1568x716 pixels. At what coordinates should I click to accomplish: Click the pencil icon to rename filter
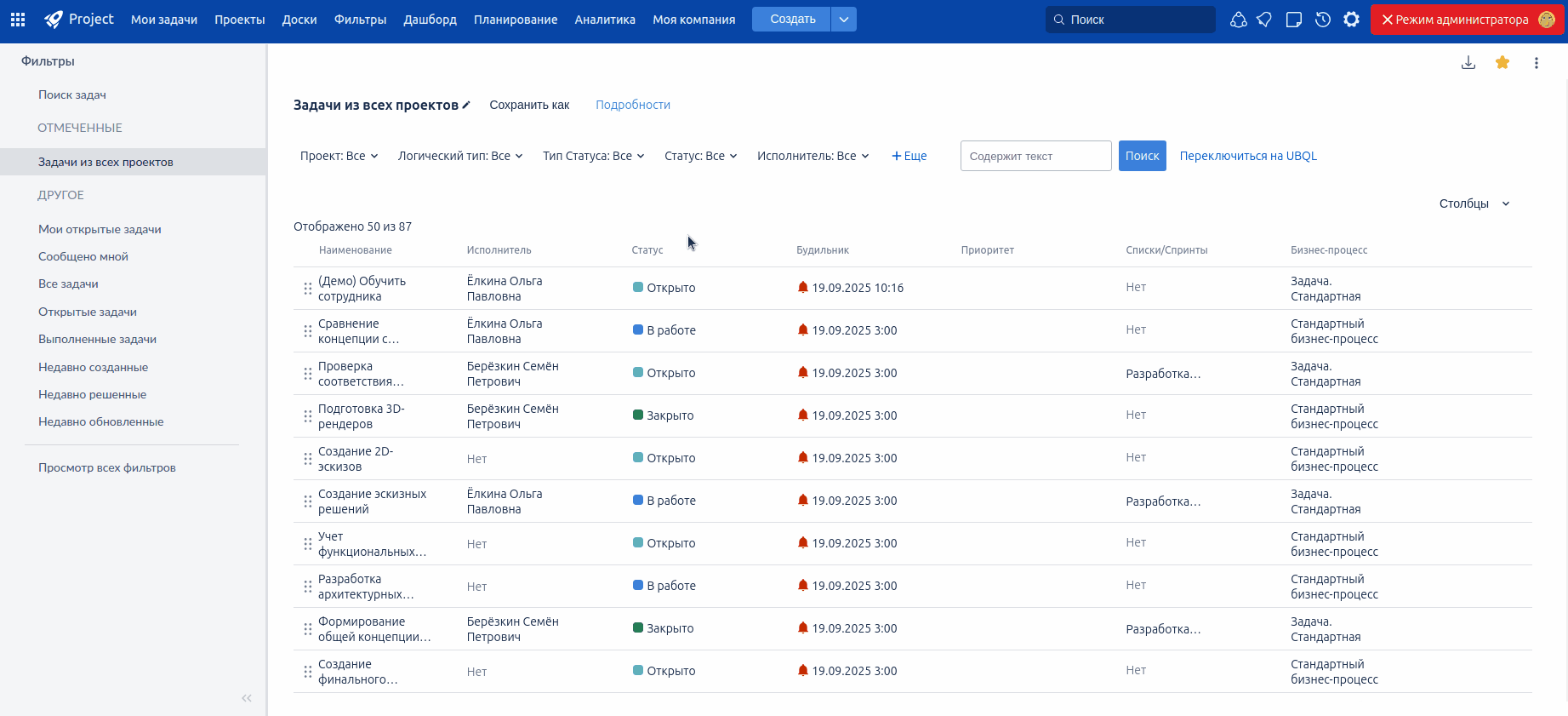466,106
